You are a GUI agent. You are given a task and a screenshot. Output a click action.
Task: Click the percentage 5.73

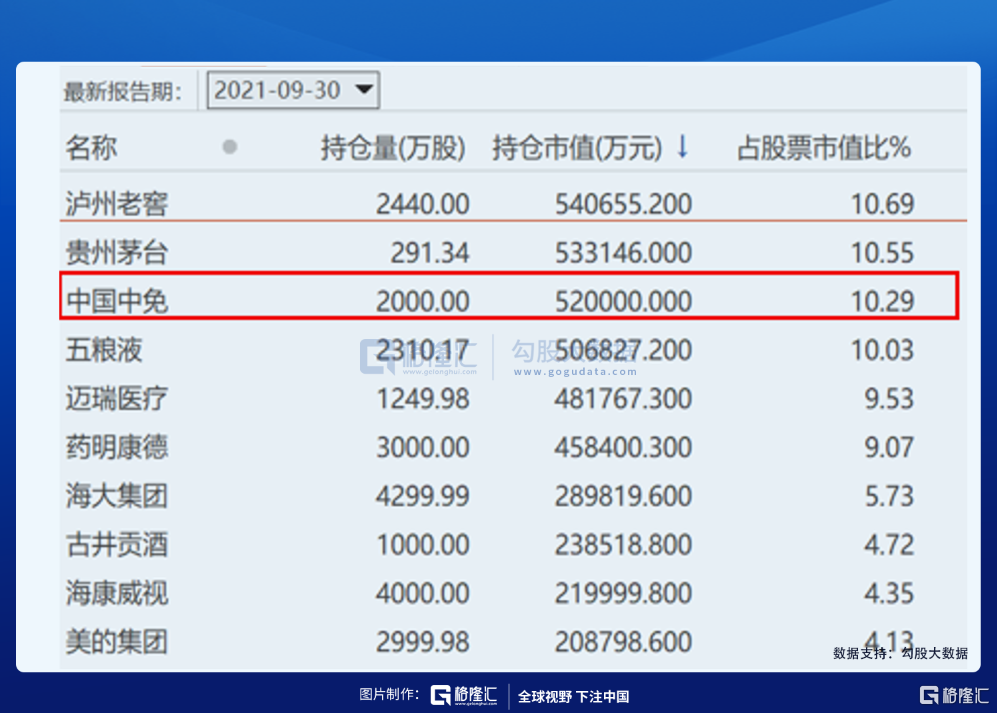[x=889, y=496]
